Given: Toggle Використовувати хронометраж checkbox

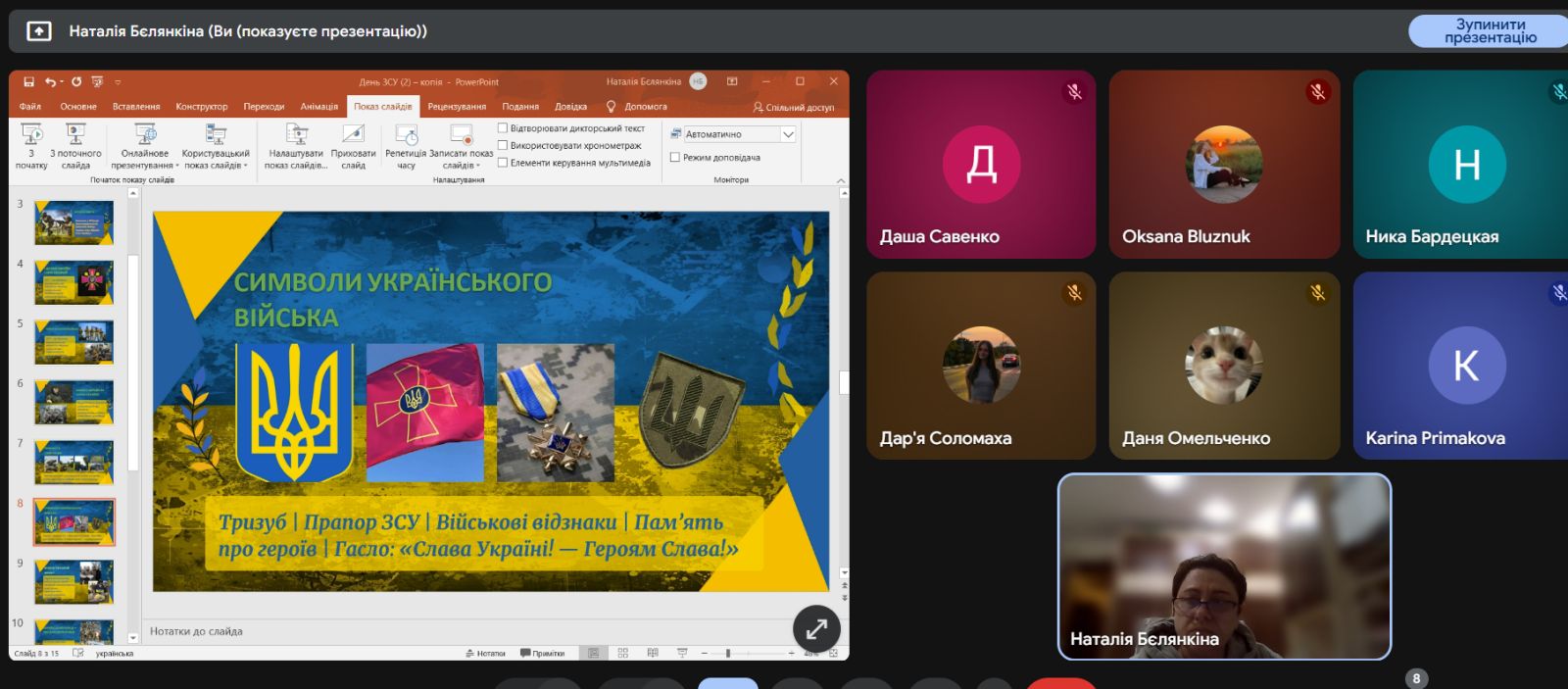Looking at the screenshot, I should coord(503,145).
